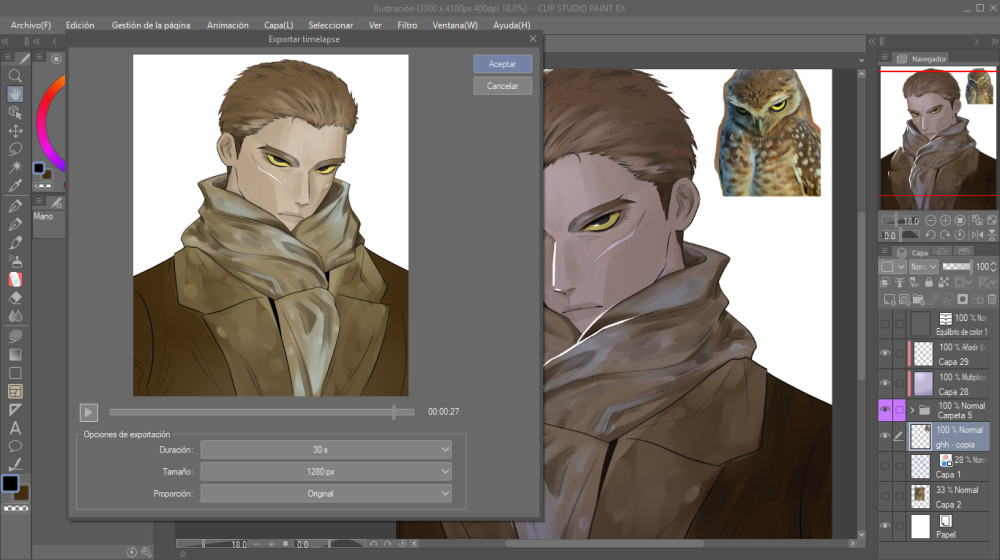Click the black main color swatch in the toolbar
The image size is (1000, 560).
click(x=10, y=483)
